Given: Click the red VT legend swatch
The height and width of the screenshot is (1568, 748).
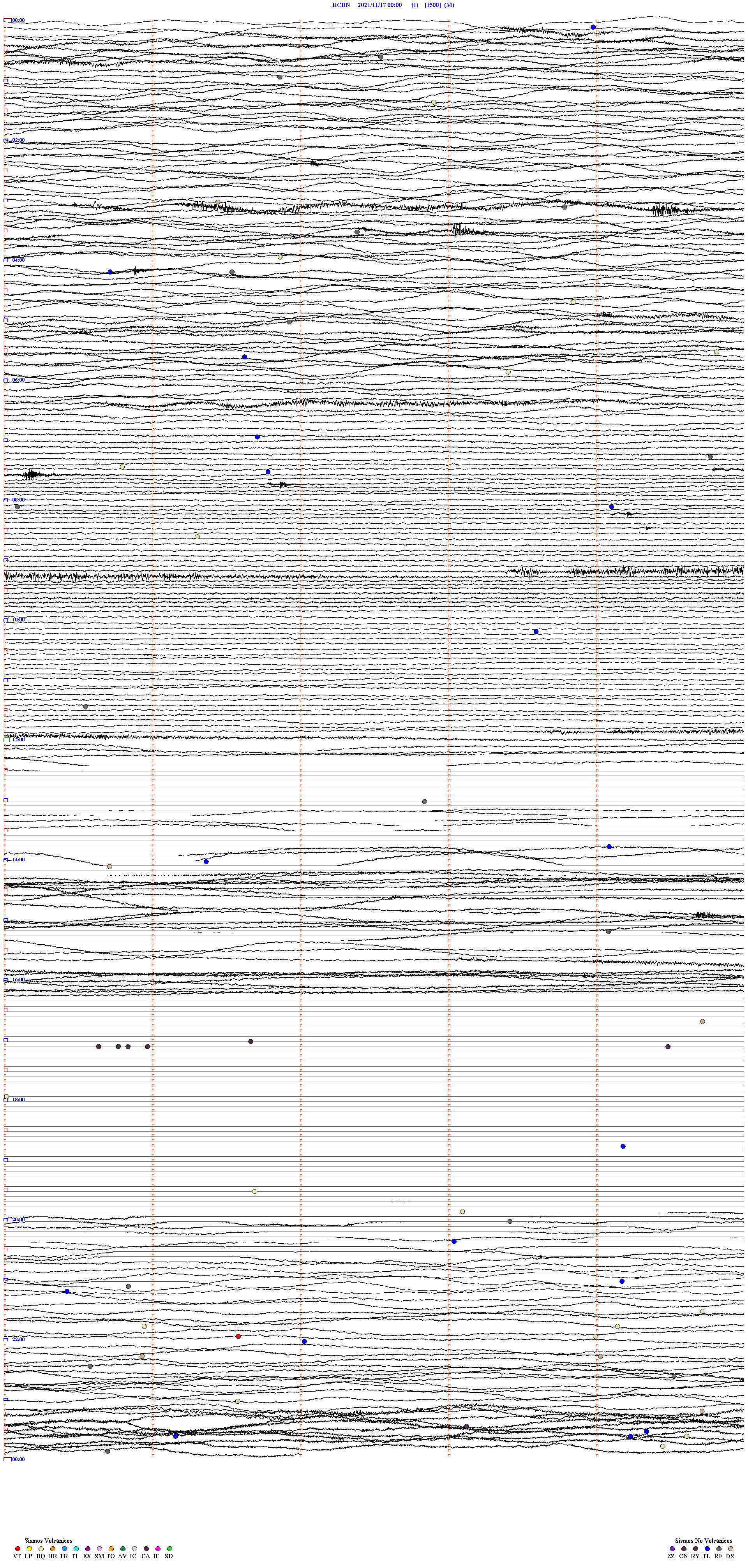Looking at the screenshot, I should [x=18, y=1549].
